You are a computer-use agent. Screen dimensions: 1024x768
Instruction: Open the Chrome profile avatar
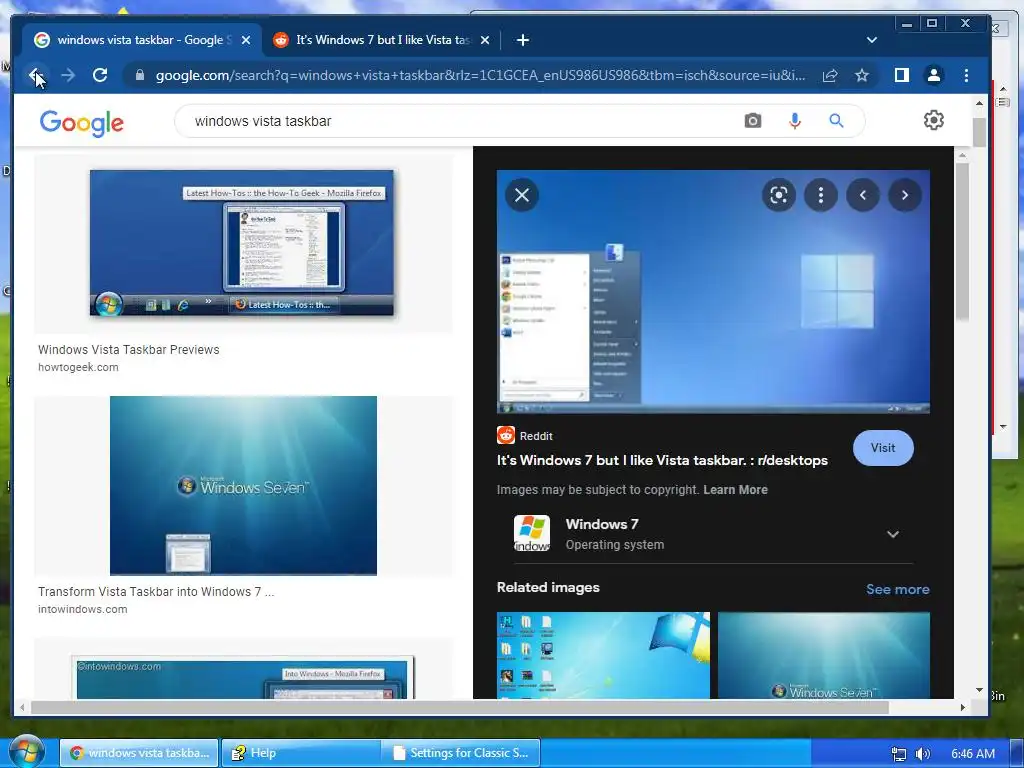(x=934, y=75)
